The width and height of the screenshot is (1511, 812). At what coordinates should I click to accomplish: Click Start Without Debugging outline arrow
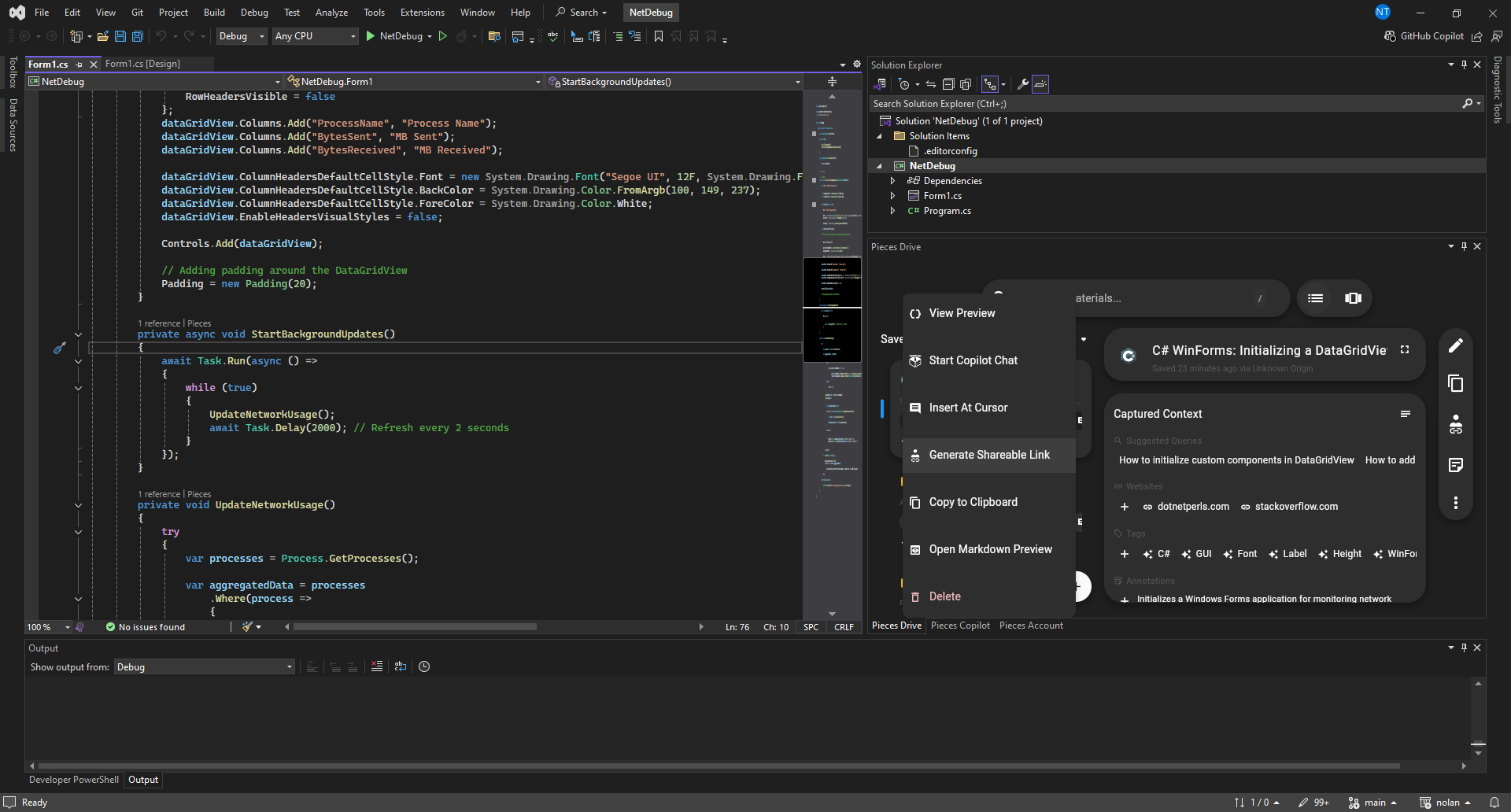(443, 36)
